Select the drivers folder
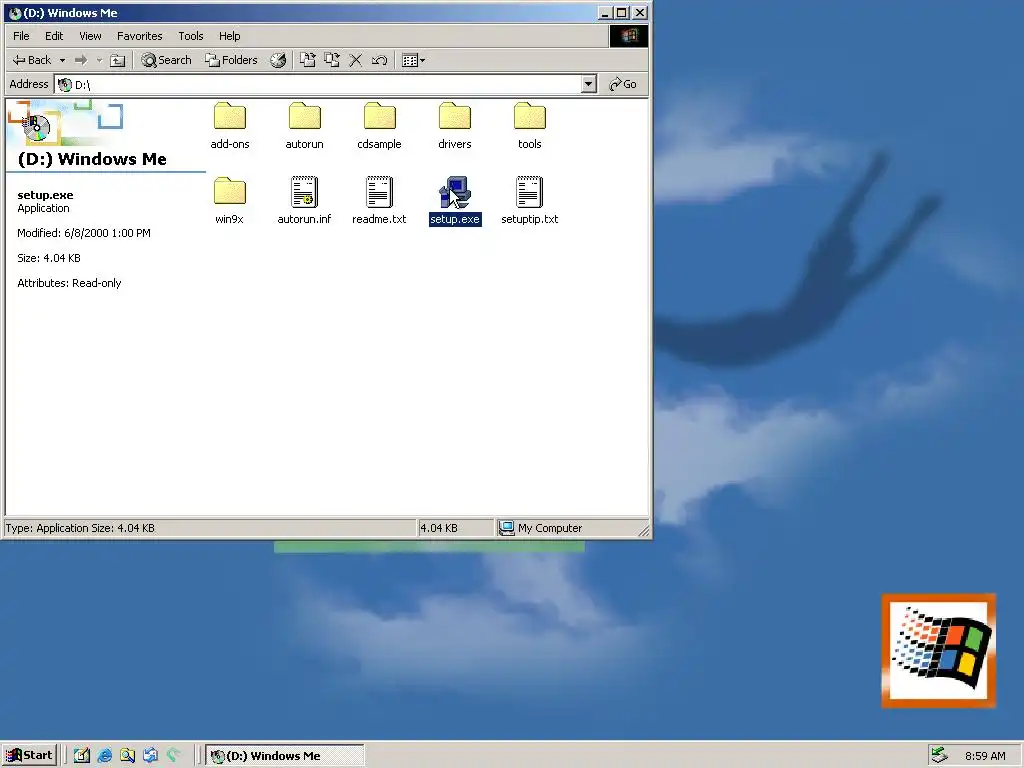Screen dimensions: 1024x768 tap(455, 125)
